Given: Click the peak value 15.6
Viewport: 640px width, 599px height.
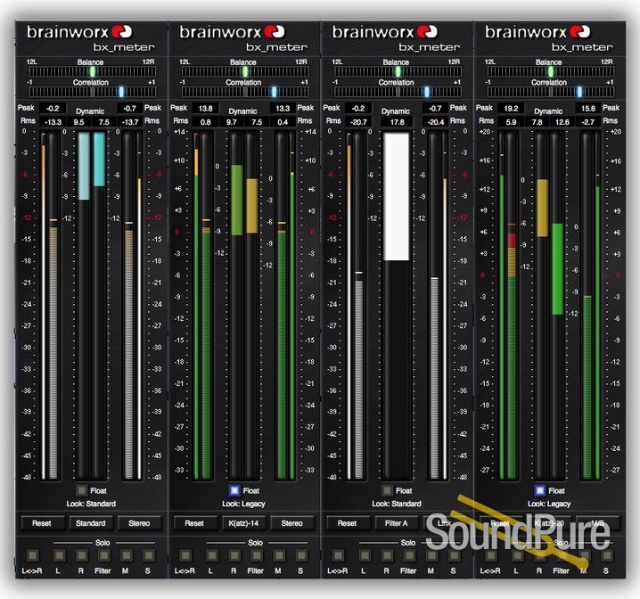Looking at the screenshot, I should point(588,109).
